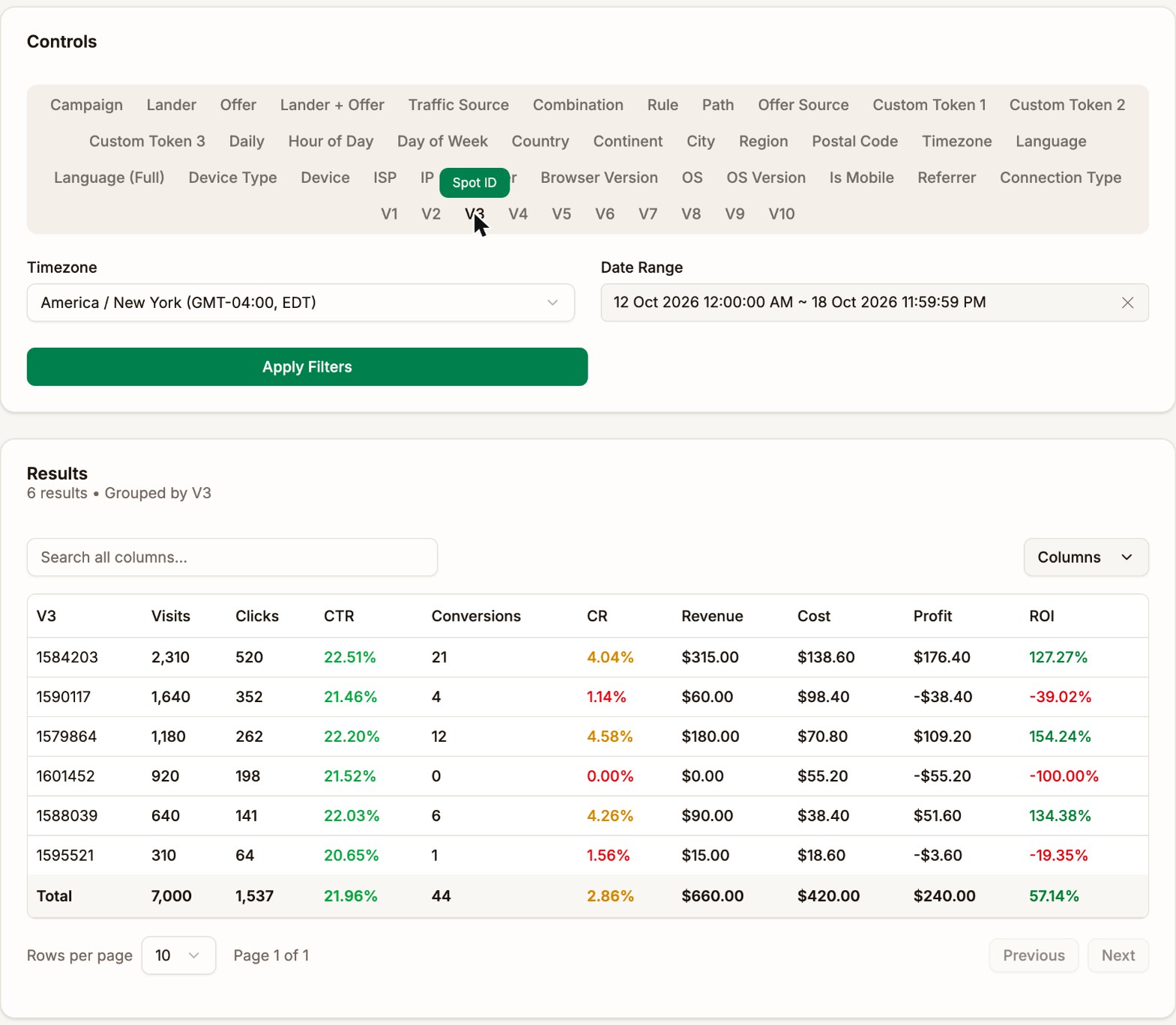This screenshot has width=1176, height=1025.
Task: Choose the Postal Code grouping
Action: click(855, 142)
